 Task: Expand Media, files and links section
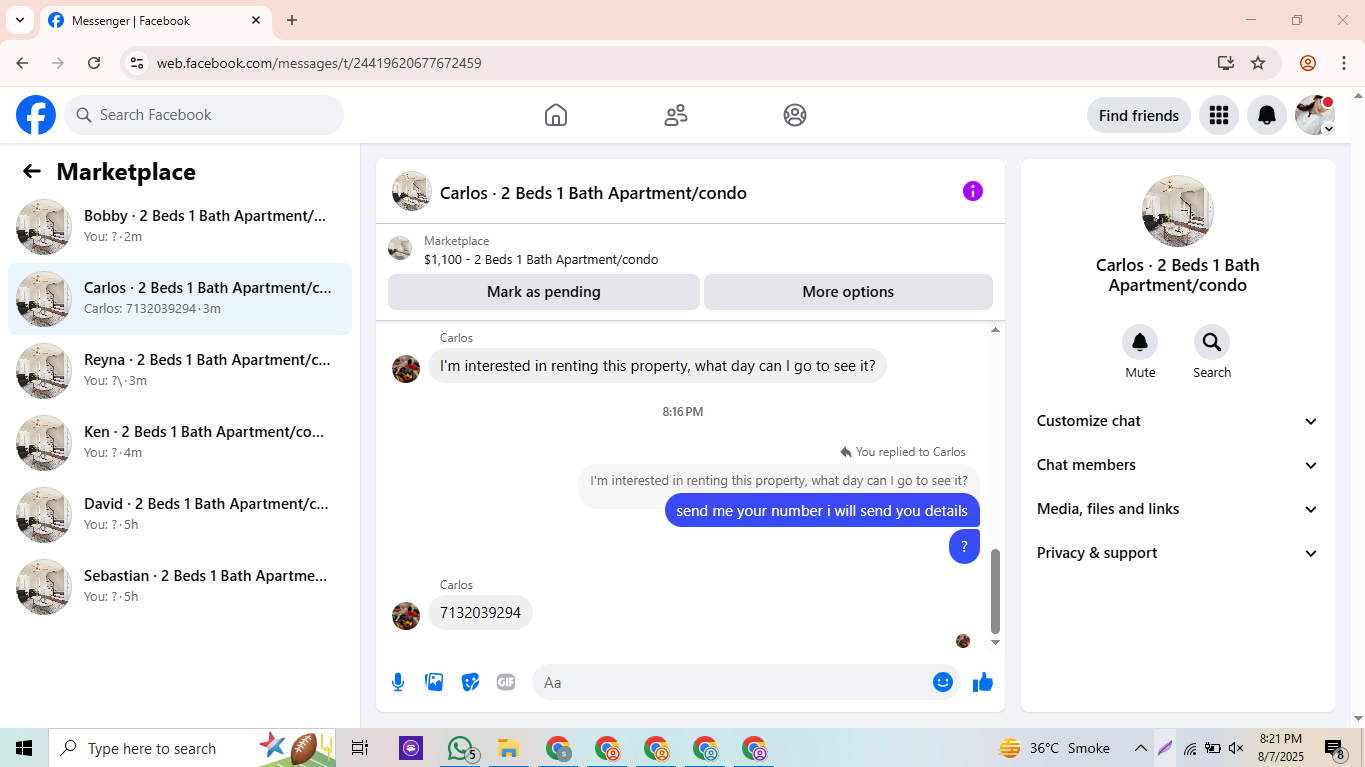pyautogui.click(x=1178, y=509)
